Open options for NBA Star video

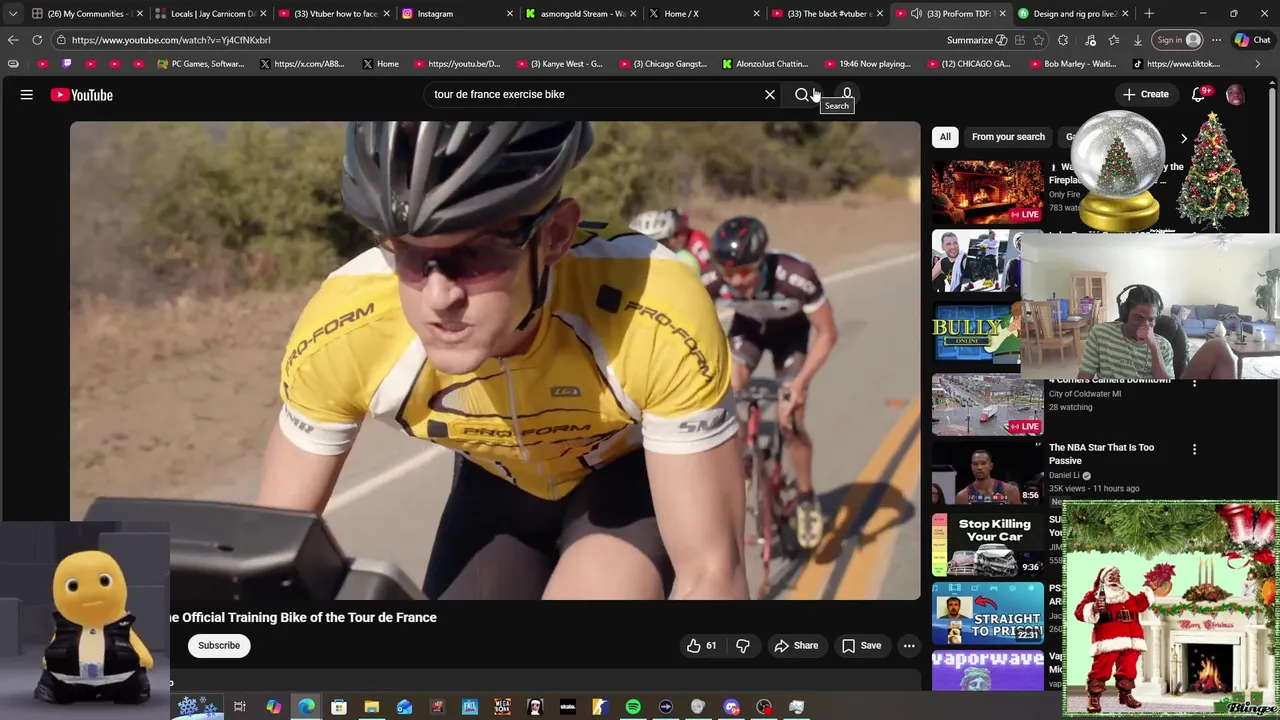point(1194,450)
